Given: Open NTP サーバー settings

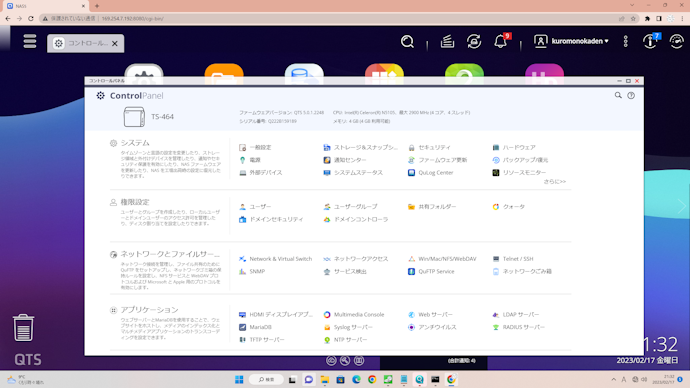Looking at the screenshot, I should (345, 340).
